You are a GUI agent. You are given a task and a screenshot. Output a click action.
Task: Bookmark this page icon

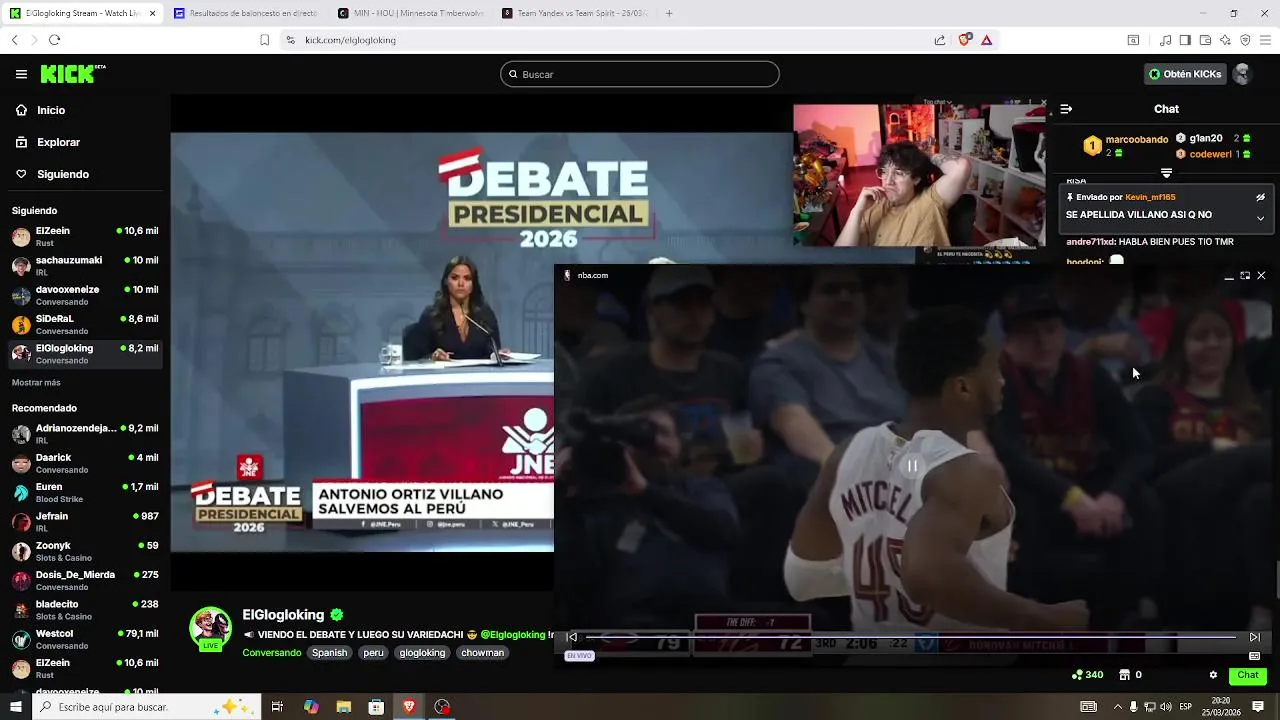[264, 40]
